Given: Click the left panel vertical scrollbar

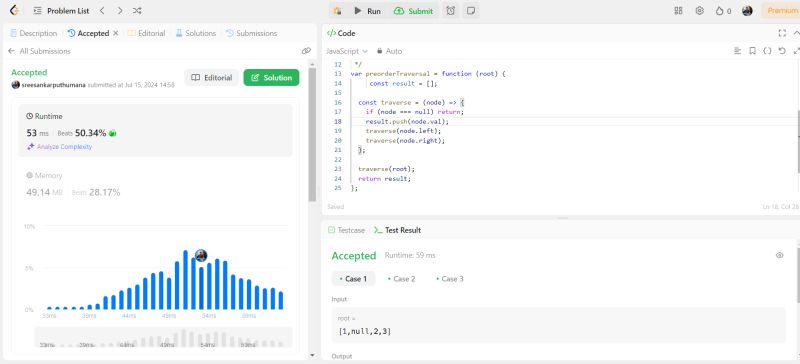Looking at the screenshot, I should click(x=312, y=134).
